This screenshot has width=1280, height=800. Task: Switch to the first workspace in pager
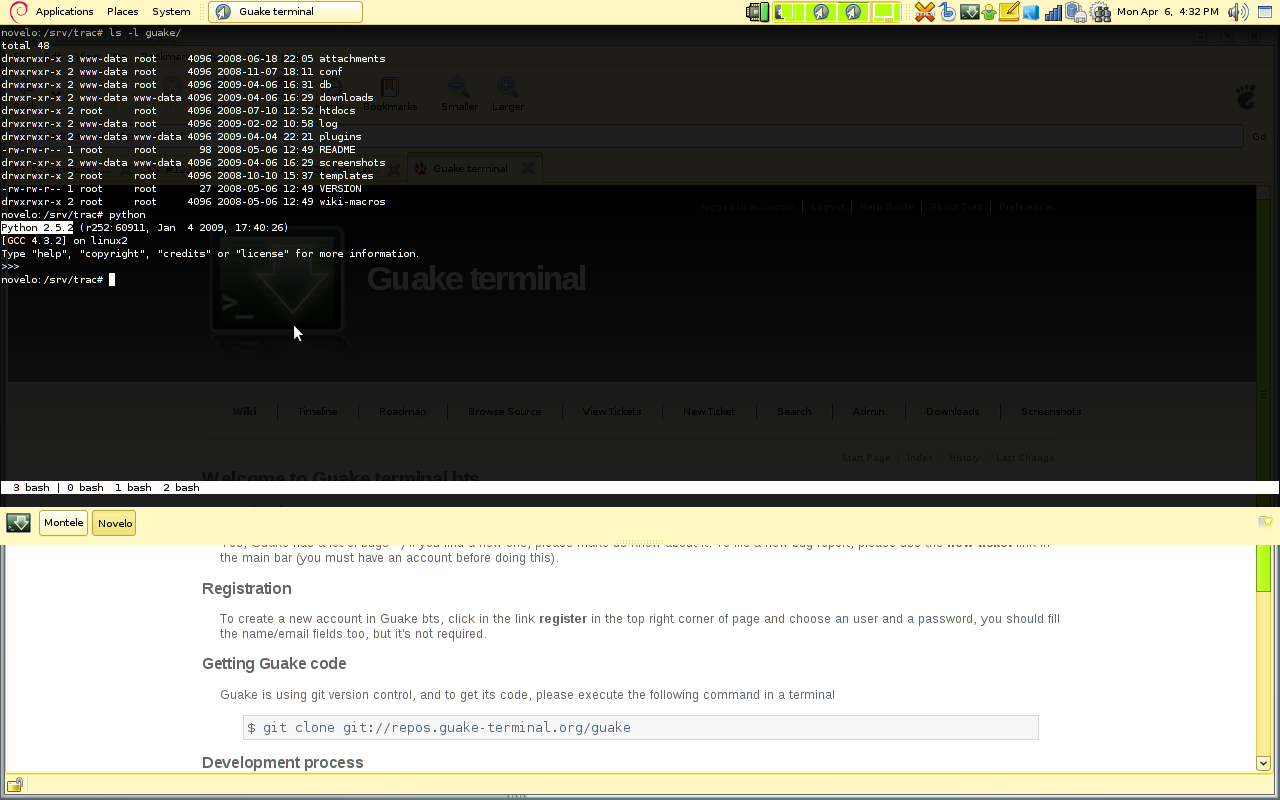[789, 12]
